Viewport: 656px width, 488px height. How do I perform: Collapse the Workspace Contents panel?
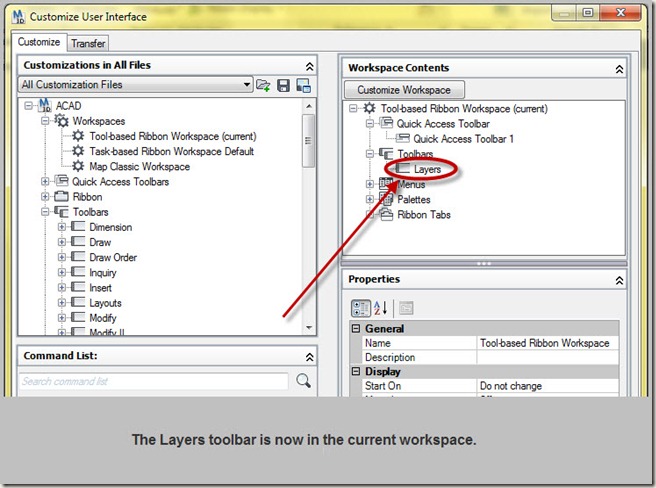pos(619,69)
